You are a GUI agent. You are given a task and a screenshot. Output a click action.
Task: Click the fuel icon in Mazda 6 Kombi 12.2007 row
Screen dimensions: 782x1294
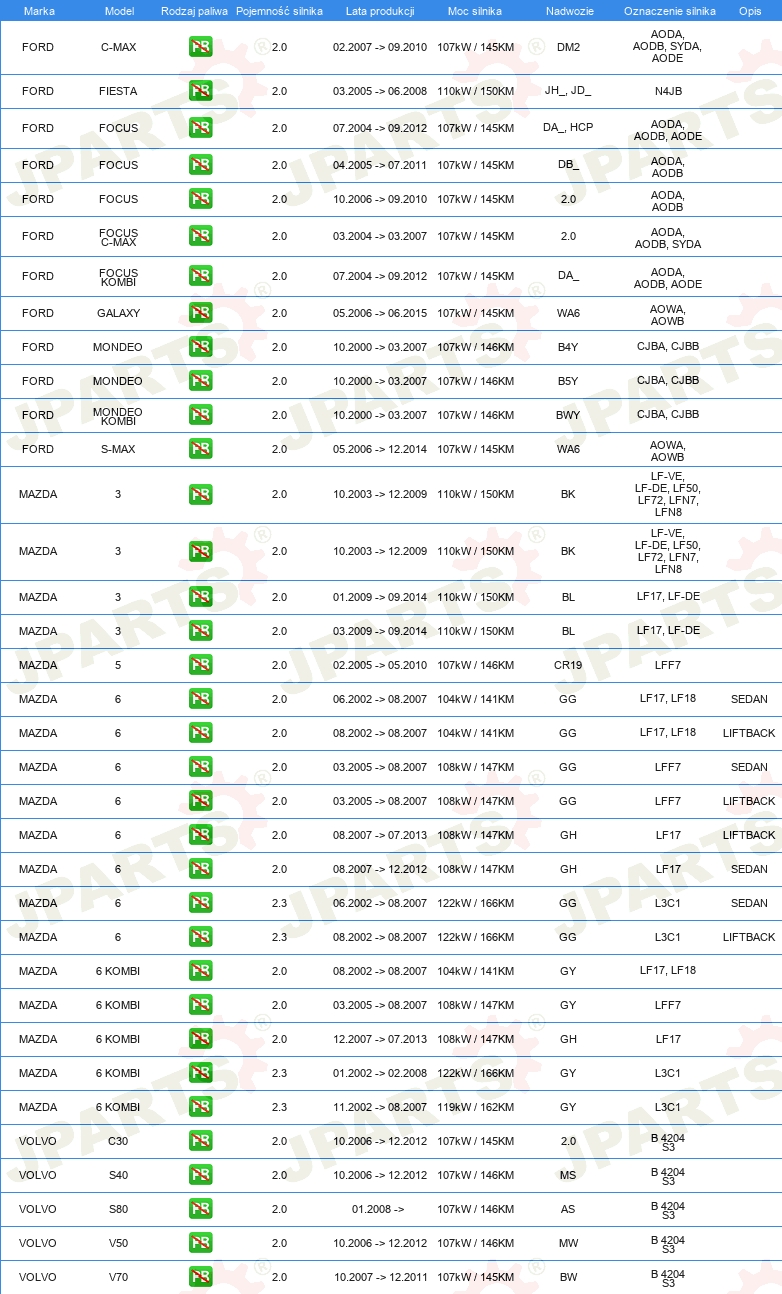pos(201,1039)
